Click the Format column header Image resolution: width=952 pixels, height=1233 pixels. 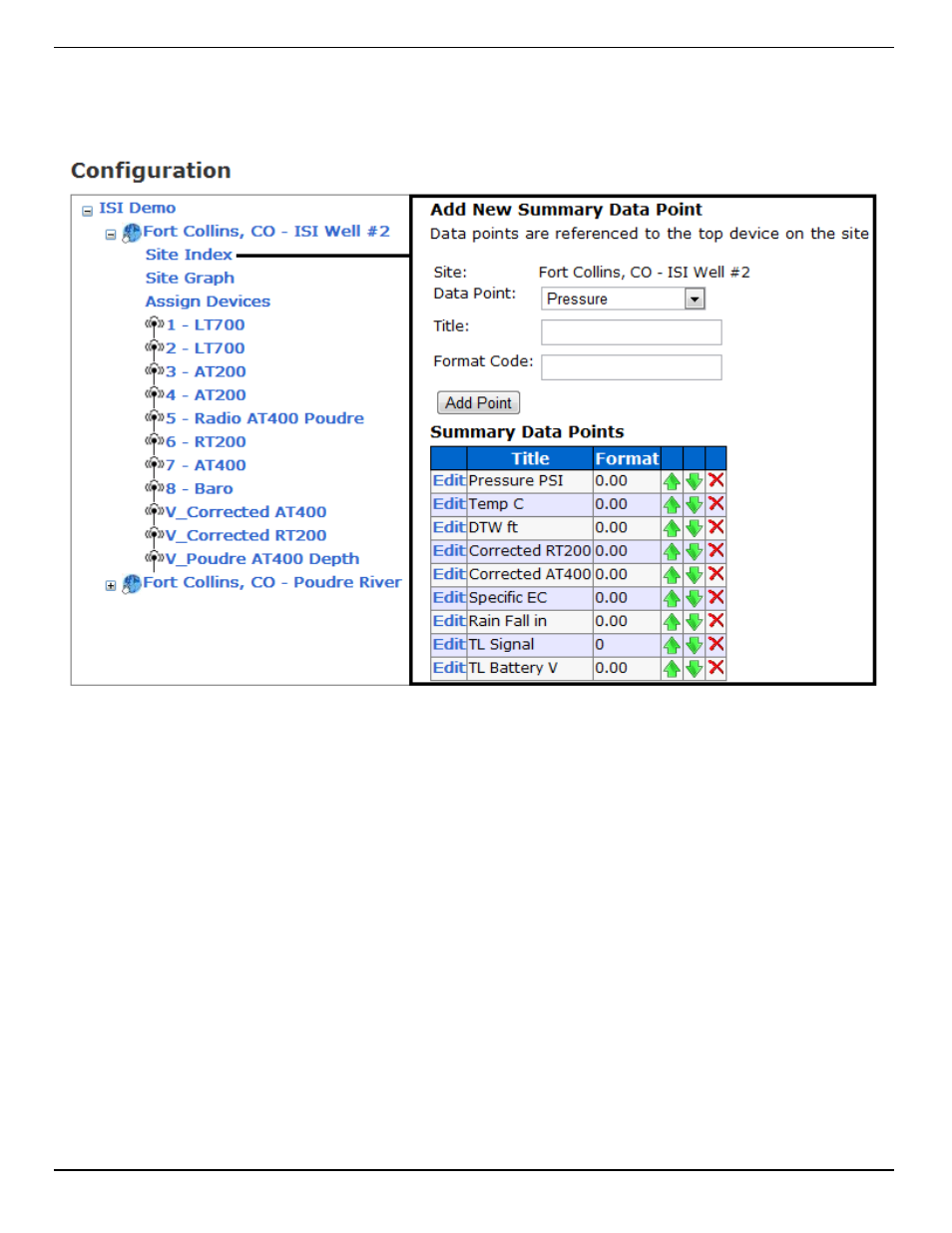click(627, 458)
